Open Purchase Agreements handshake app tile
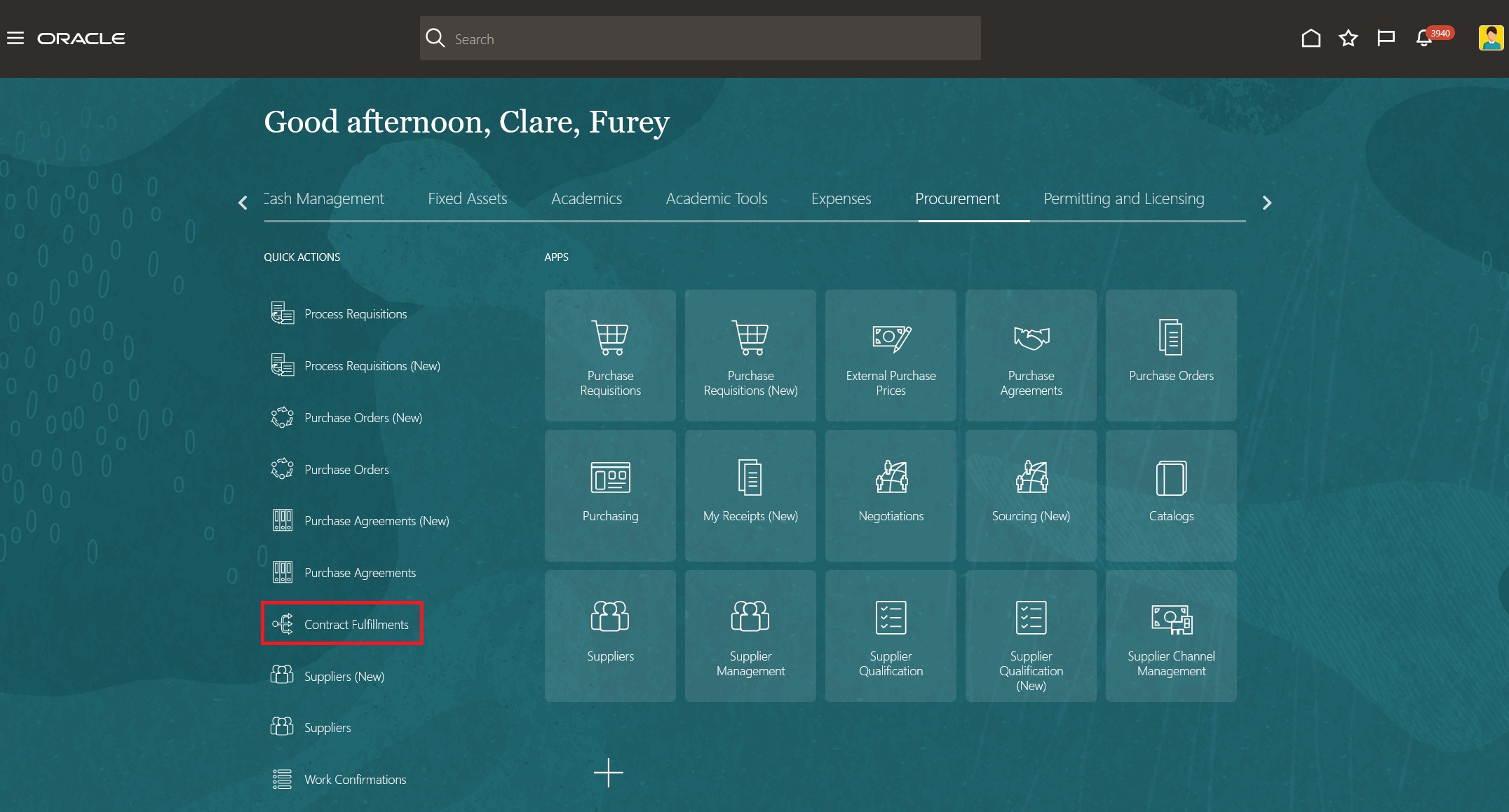1509x812 pixels. click(1031, 356)
